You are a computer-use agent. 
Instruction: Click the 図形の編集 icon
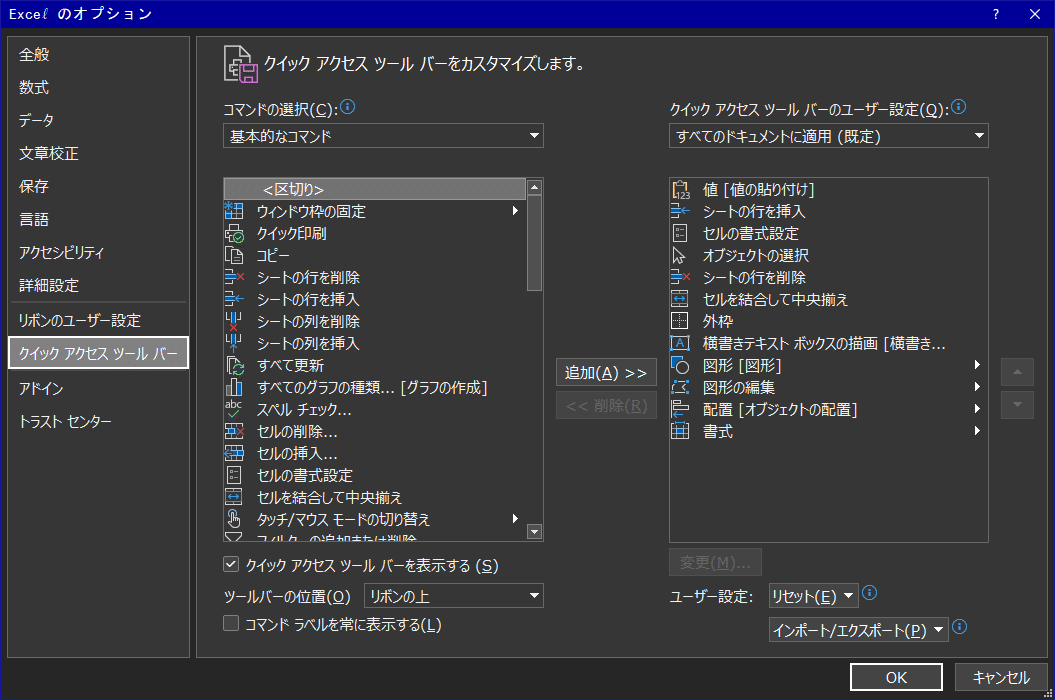(680, 387)
